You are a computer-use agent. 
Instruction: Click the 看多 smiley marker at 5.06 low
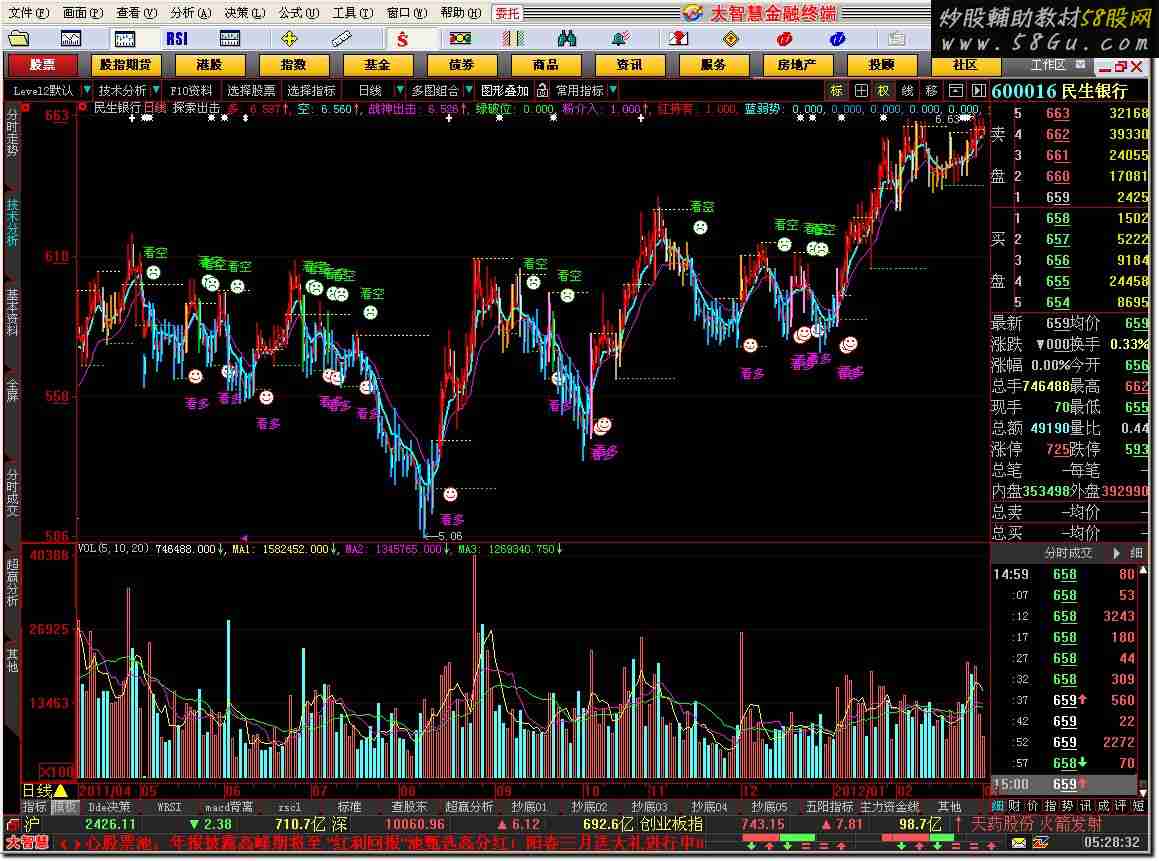[x=450, y=494]
